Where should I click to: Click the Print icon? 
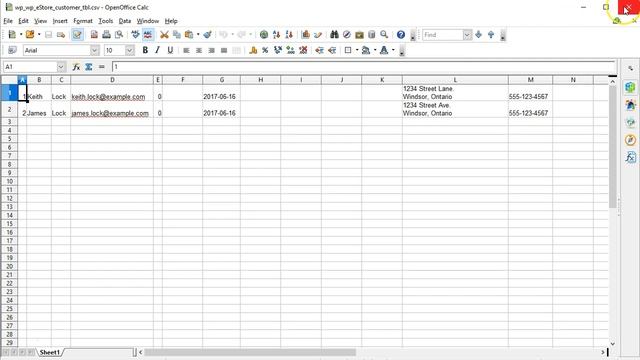(106, 35)
